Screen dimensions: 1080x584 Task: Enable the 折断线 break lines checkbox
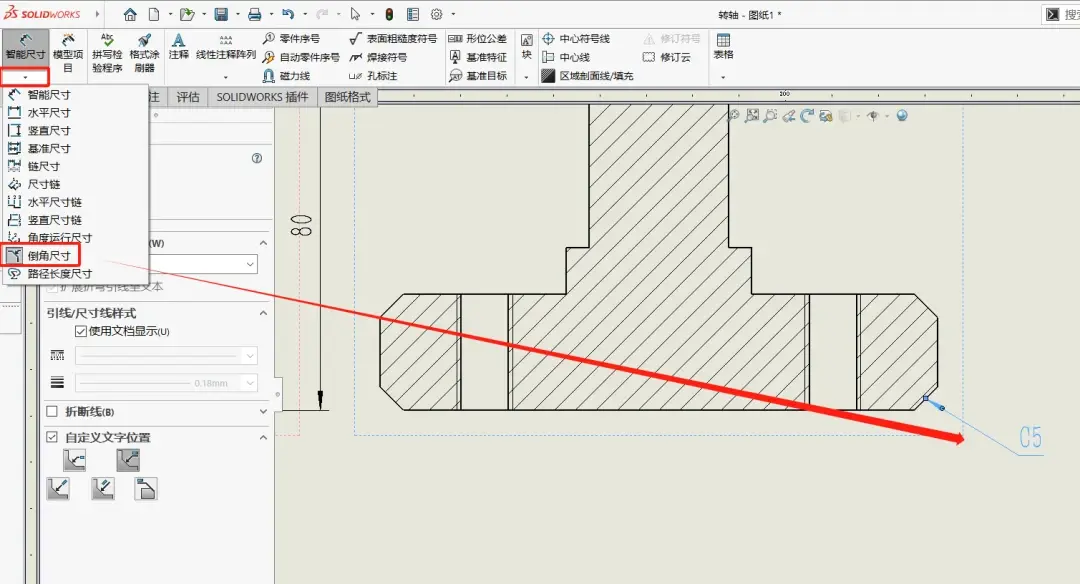coord(52,412)
